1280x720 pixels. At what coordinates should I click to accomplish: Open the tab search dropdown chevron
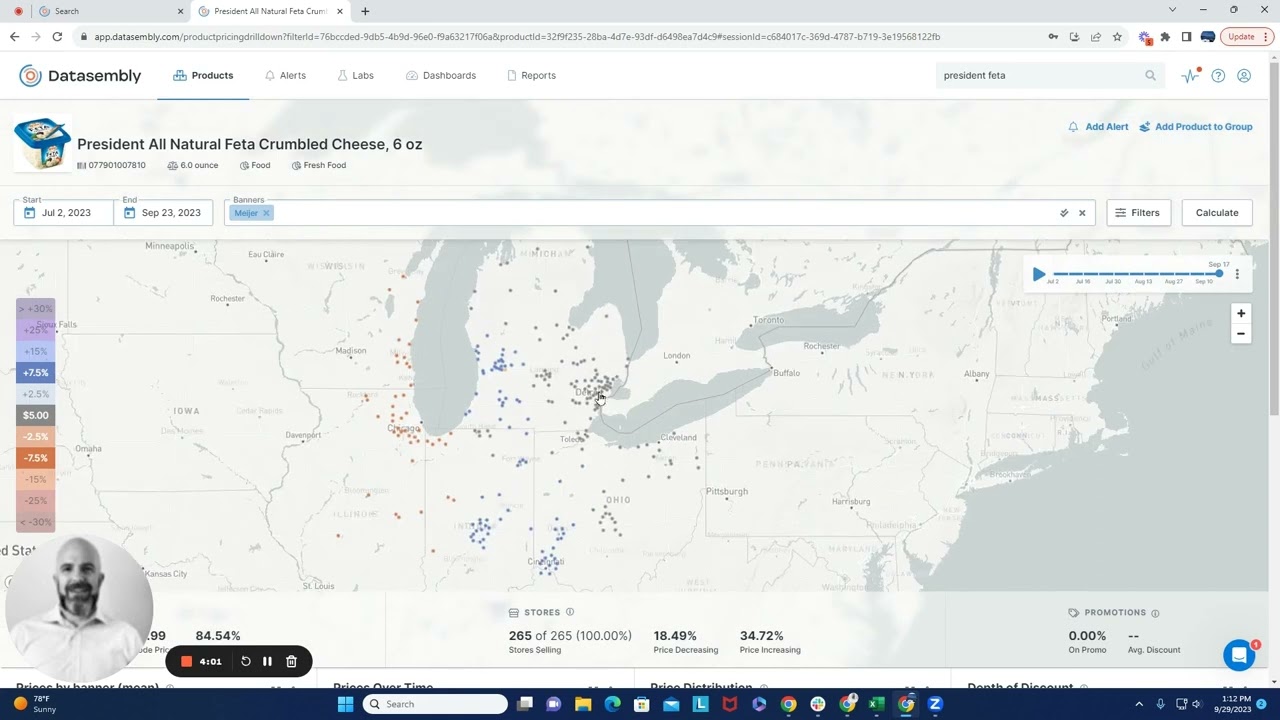coord(1172,10)
